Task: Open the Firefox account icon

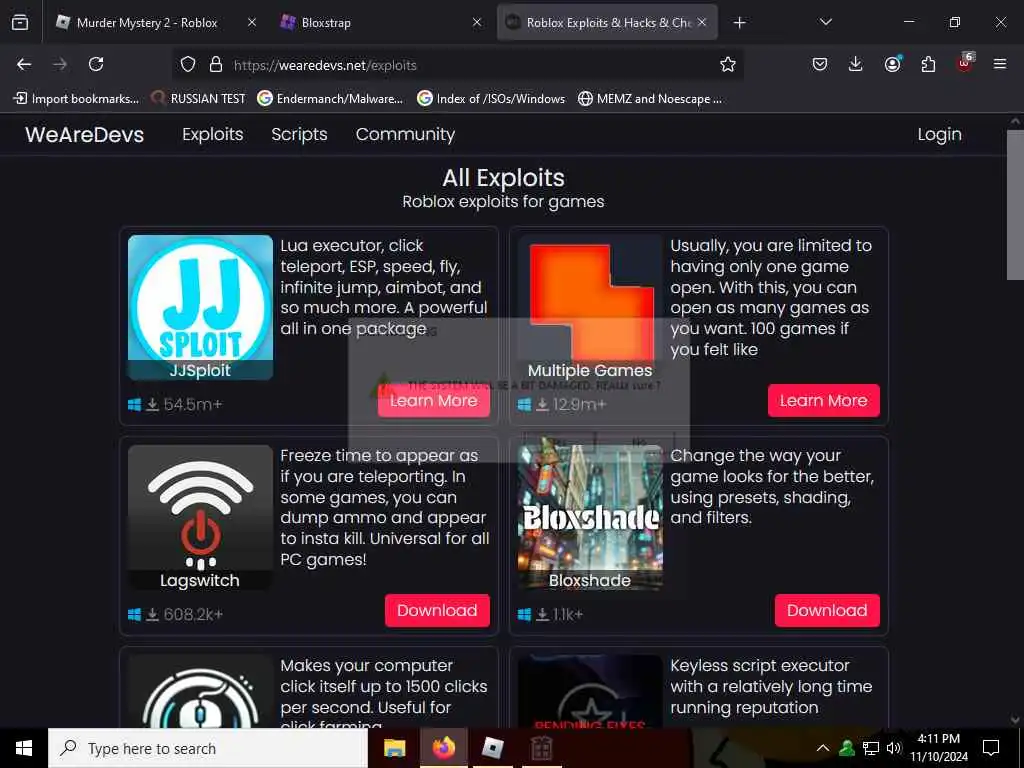Action: click(892, 64)
